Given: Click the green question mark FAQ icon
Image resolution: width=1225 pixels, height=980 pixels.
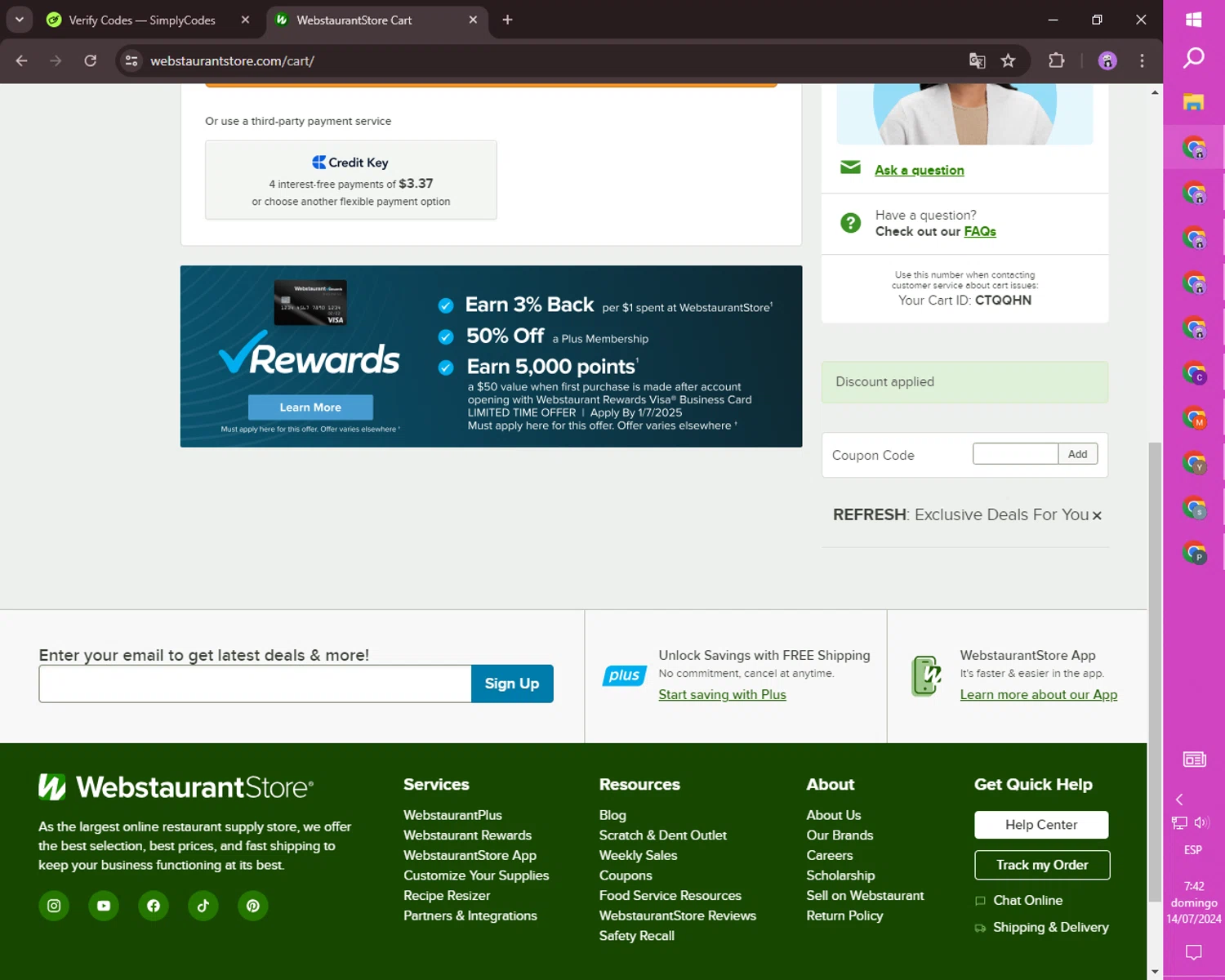Looking at the screenshot, I should (x=850, y=223).
